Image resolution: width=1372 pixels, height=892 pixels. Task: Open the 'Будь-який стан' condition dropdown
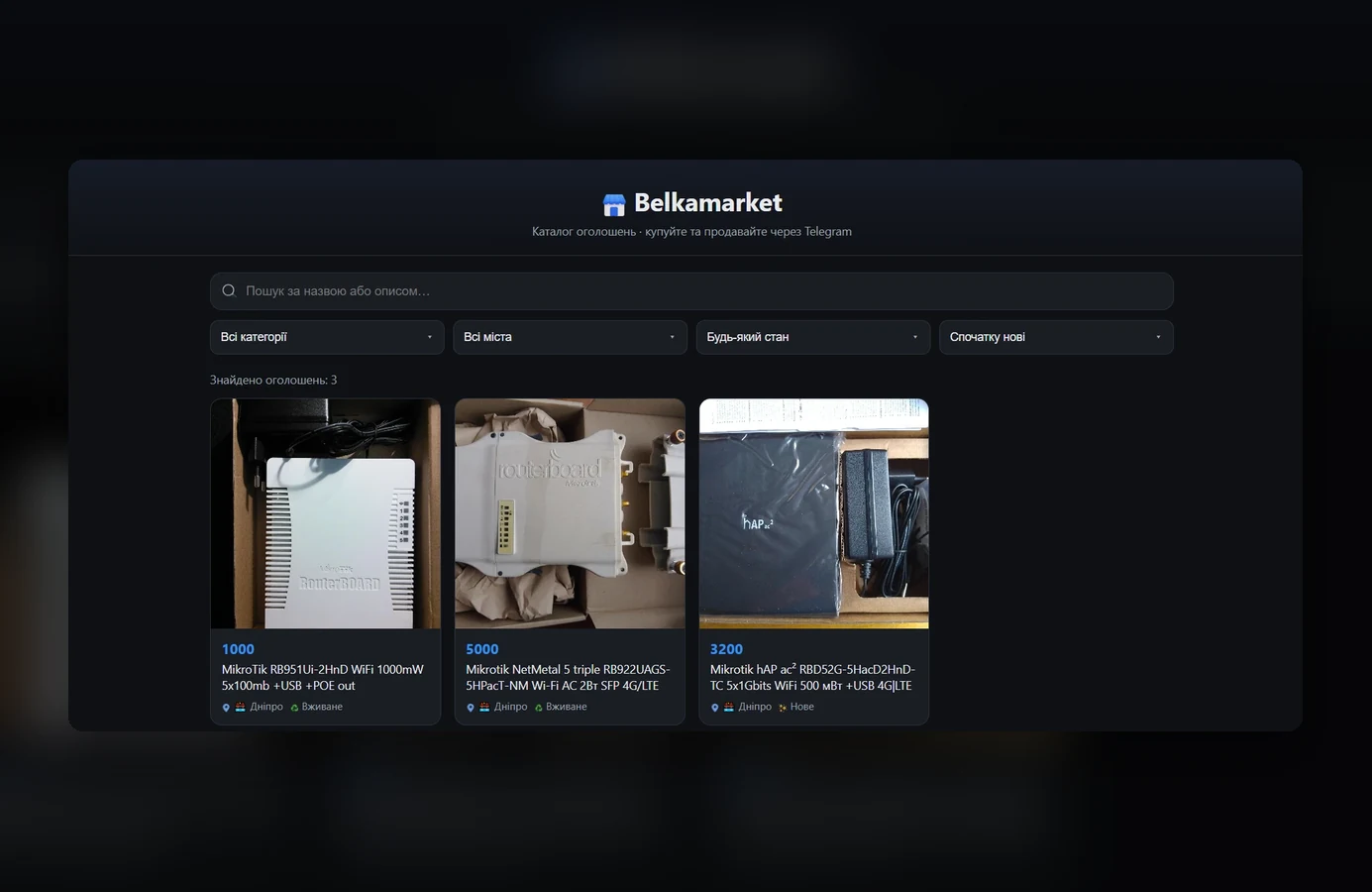click(813, 337)
